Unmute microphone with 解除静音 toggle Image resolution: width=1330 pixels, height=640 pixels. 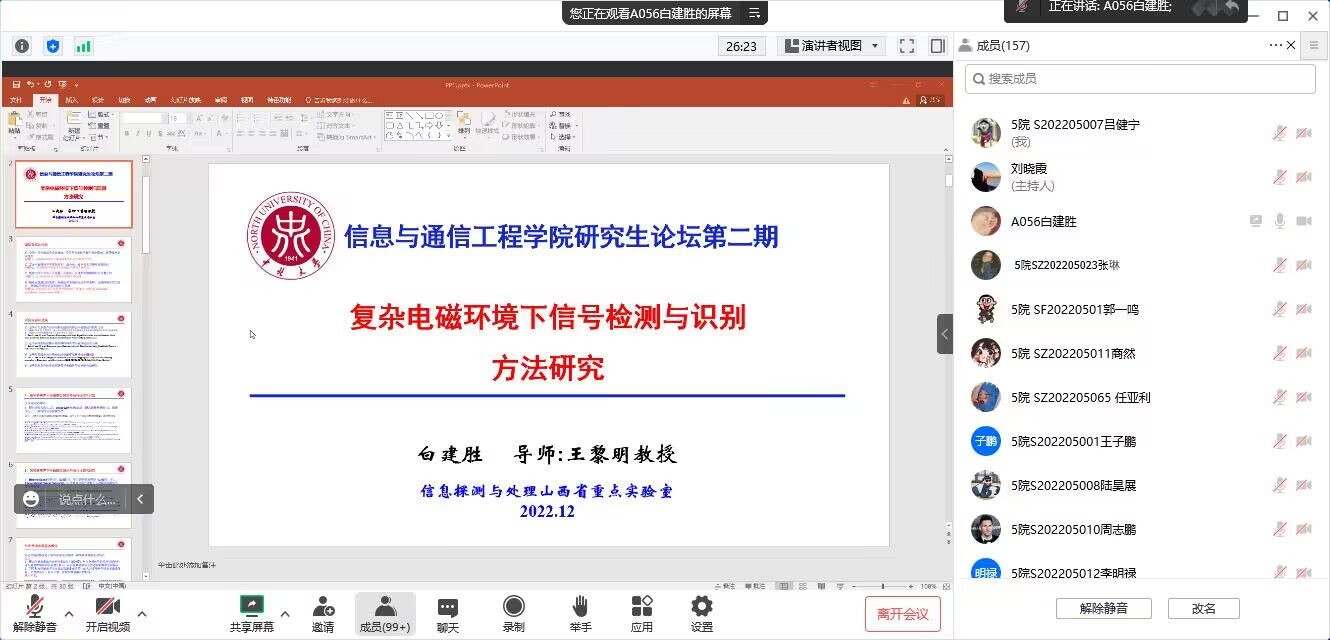[x=35, y=607]
